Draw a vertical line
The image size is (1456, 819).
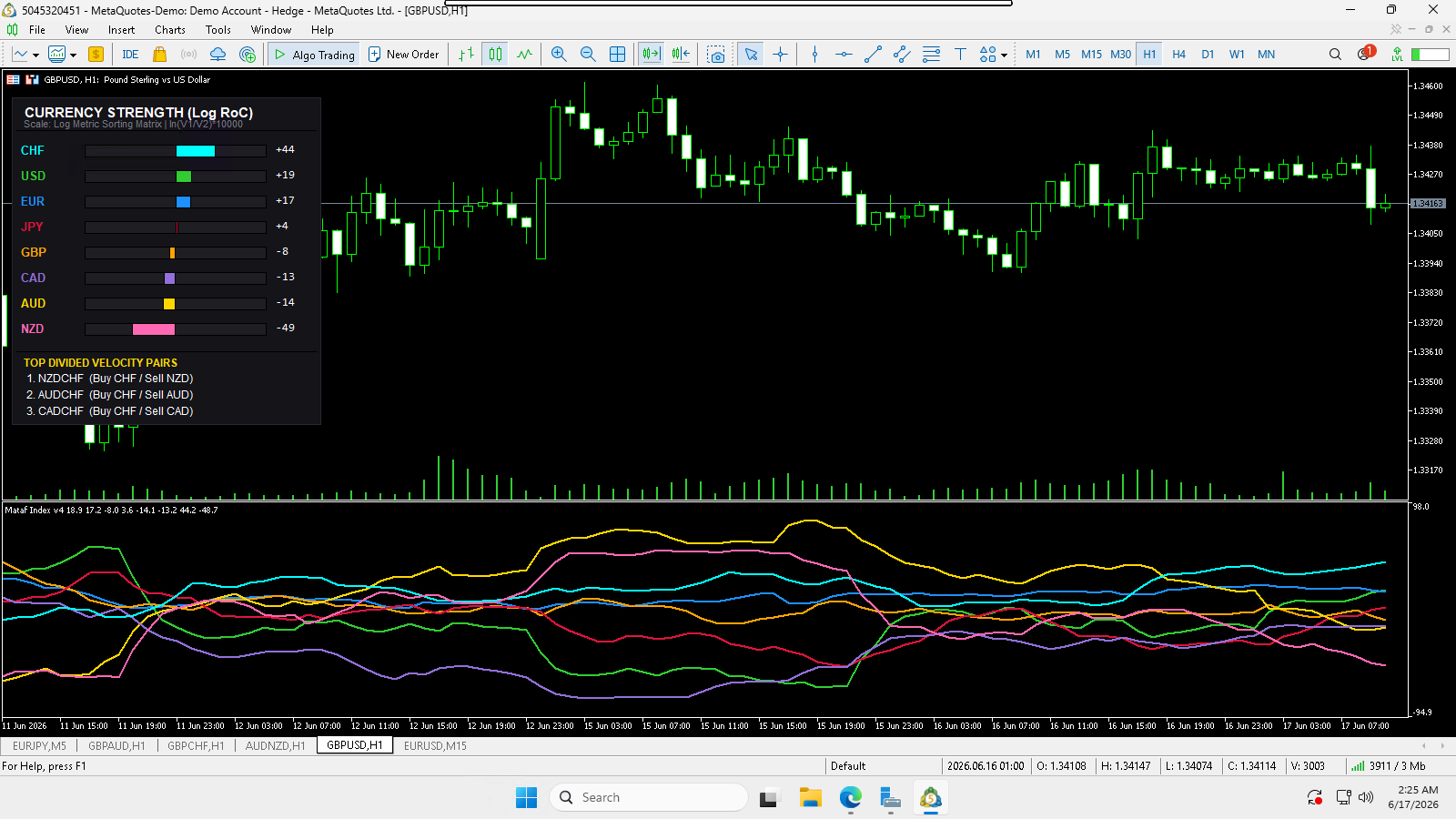[814, 55]
